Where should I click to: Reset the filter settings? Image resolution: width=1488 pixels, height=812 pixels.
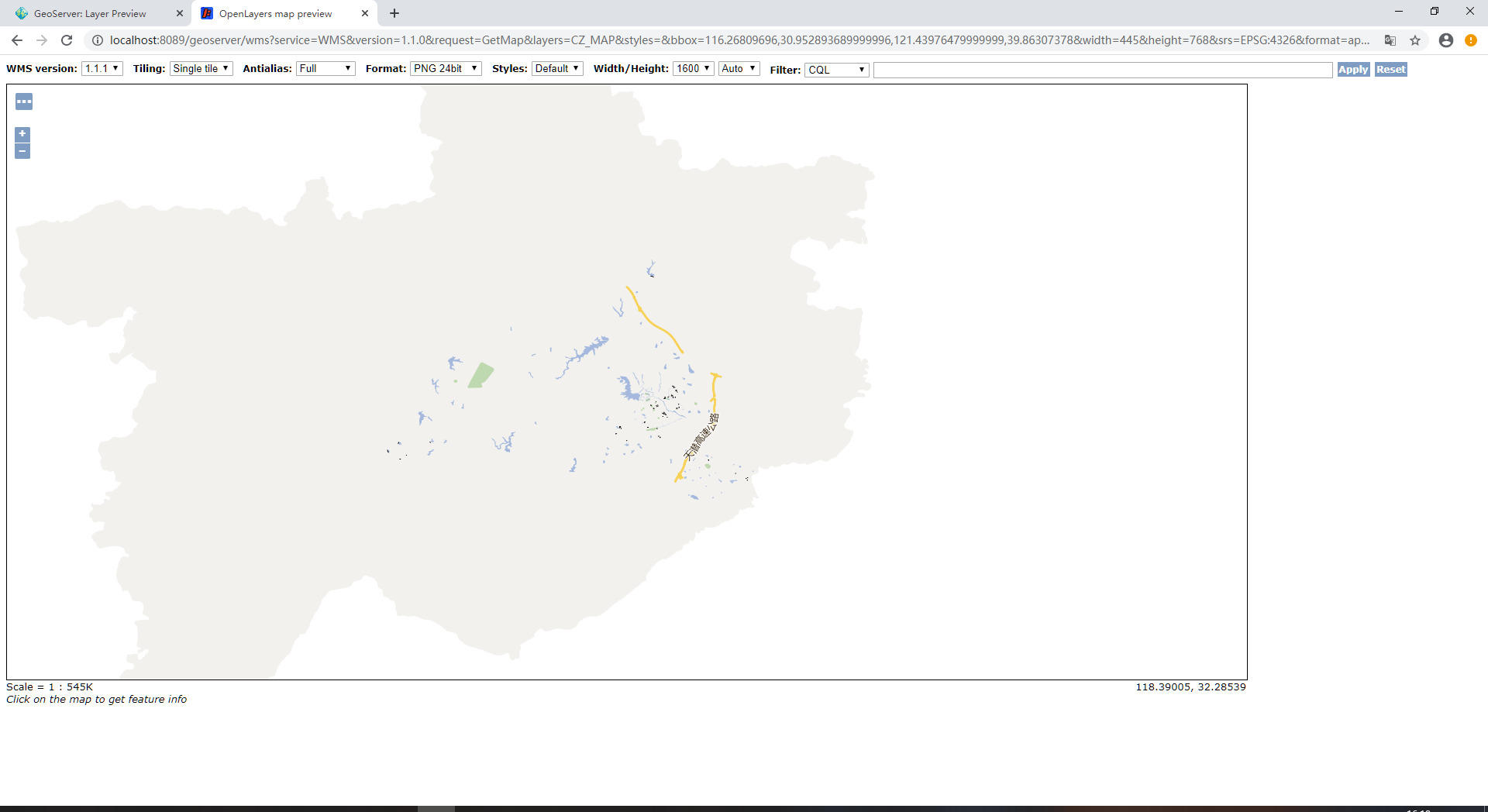[1390, 69]
